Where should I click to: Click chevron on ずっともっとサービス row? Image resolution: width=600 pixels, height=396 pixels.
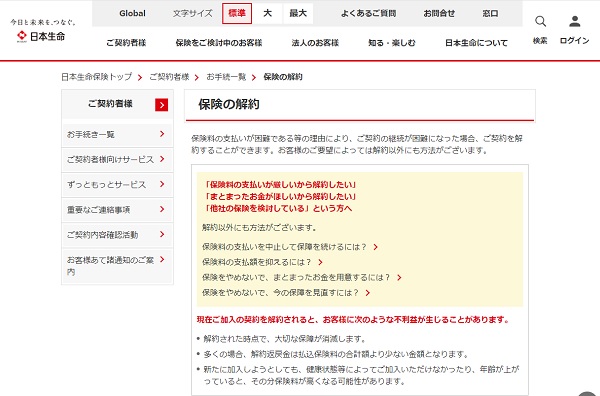[x=162, y=184]
